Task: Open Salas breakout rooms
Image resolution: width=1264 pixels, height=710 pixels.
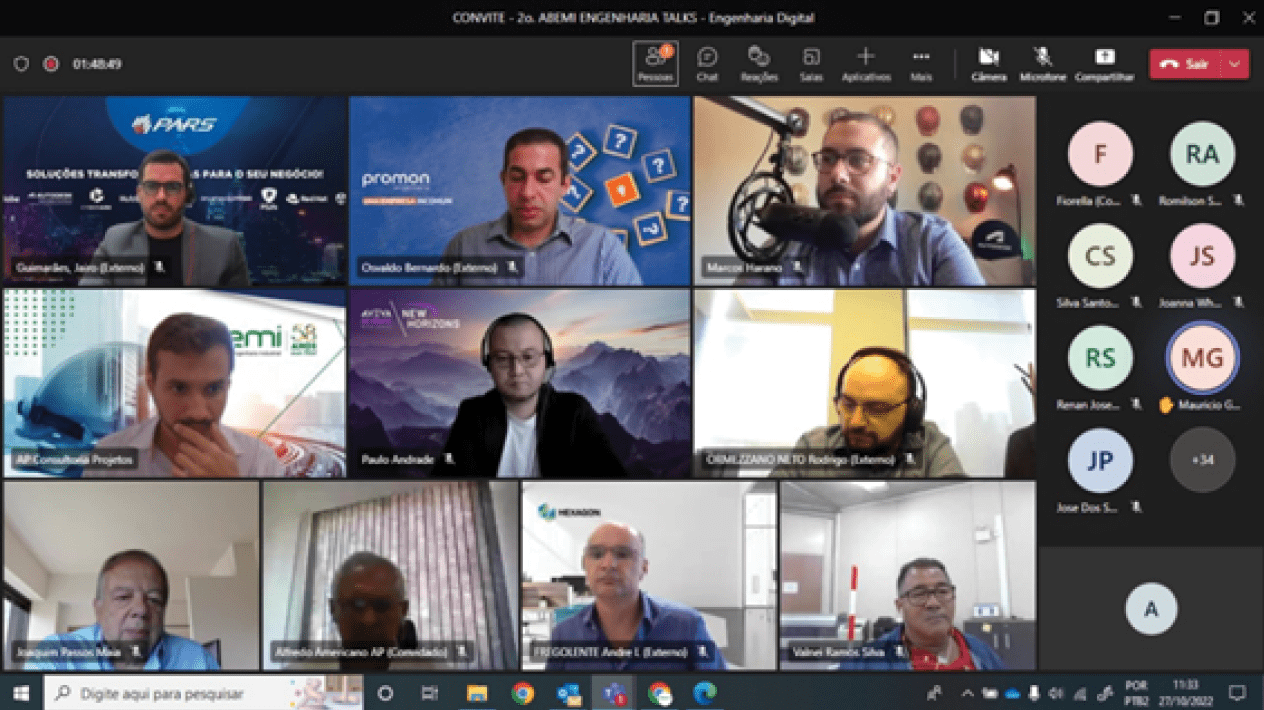Action: (811, 63)
